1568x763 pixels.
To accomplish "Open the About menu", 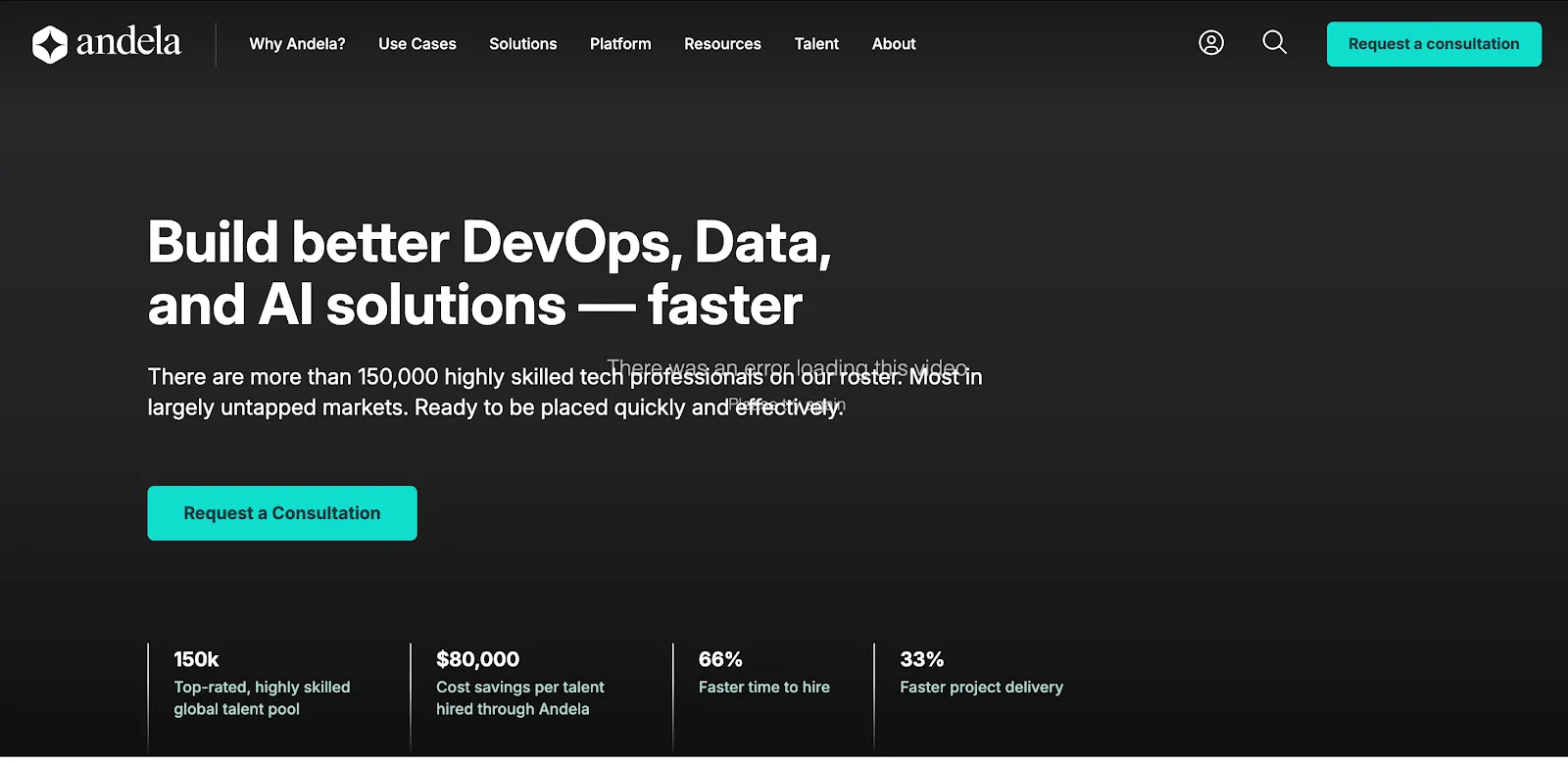I will 894,44.
